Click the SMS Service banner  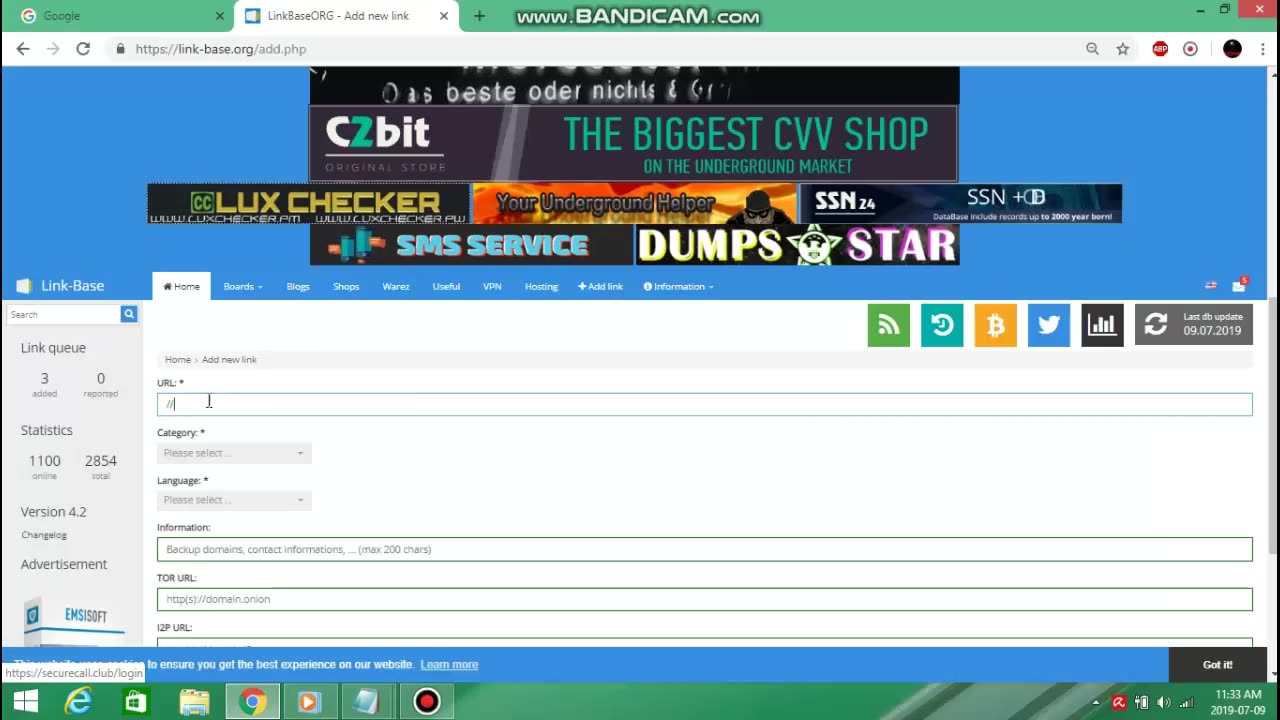(471, 245)
